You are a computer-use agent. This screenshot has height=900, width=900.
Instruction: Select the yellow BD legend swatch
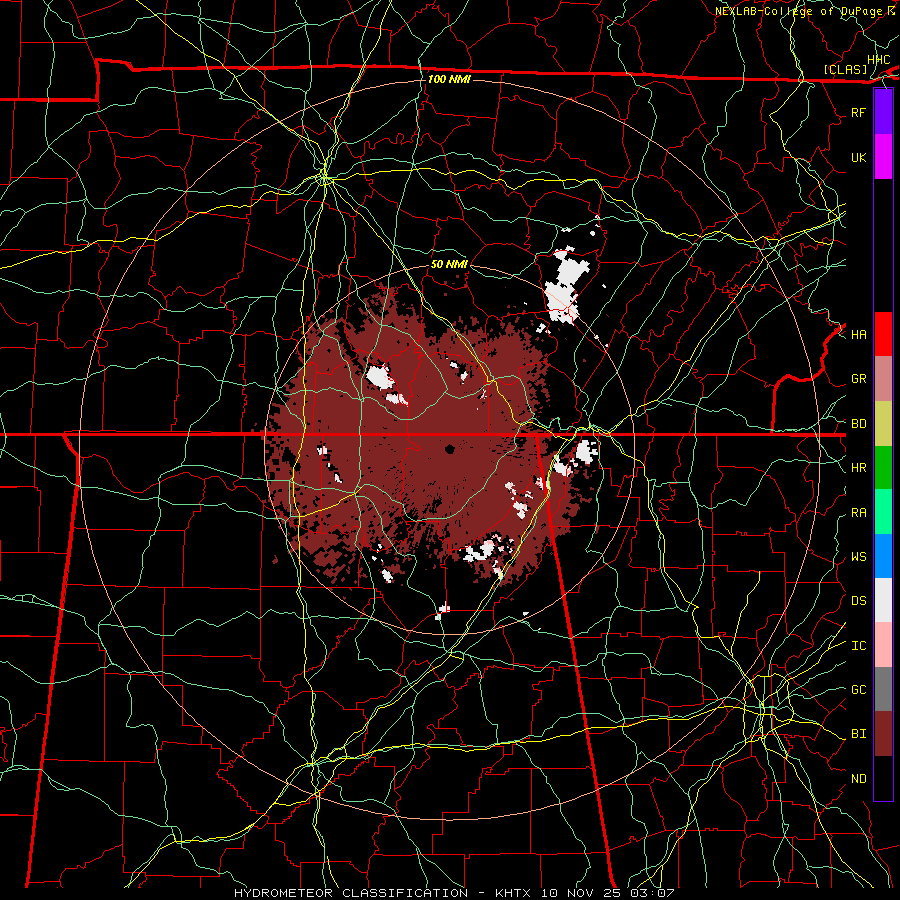pos(883,424)
